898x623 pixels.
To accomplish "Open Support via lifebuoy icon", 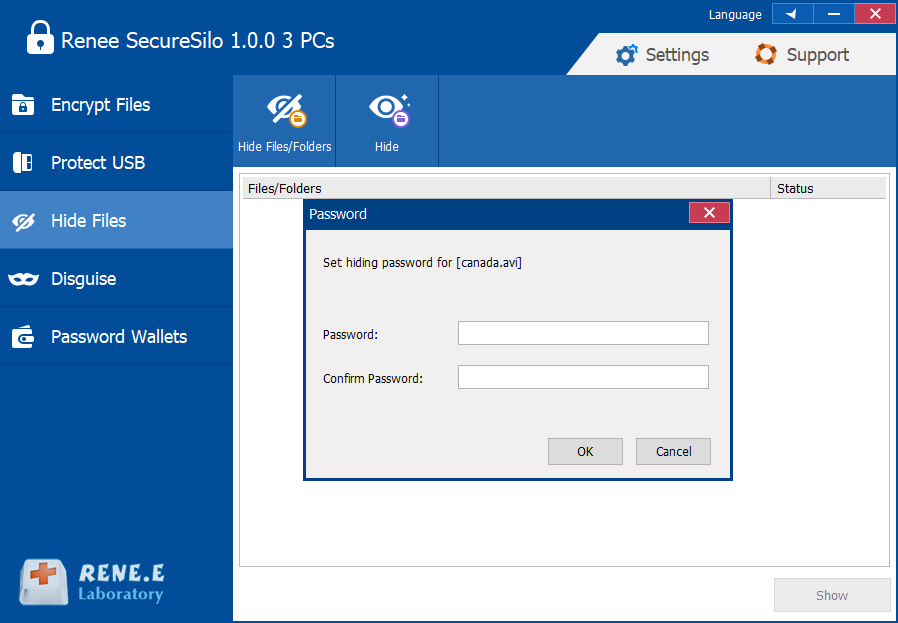I will [766, 54].
